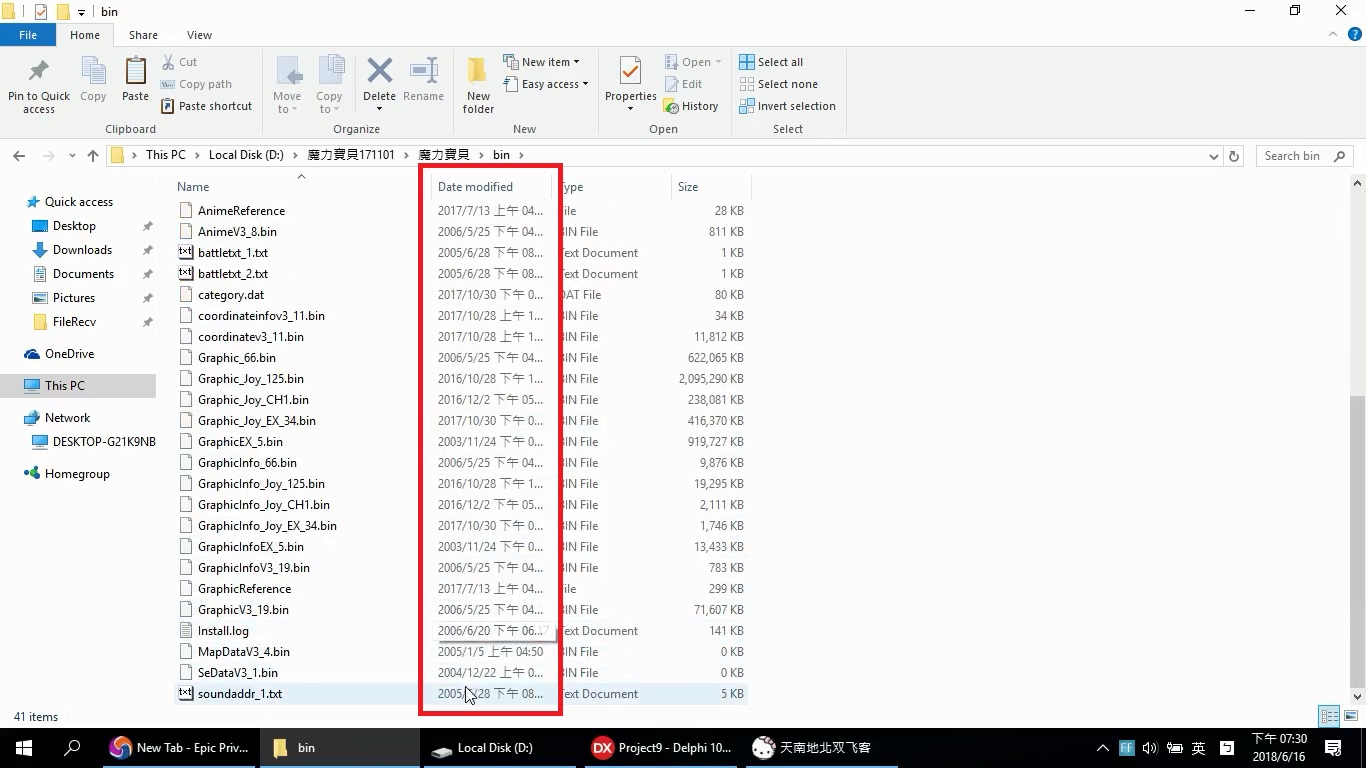
Task: Click the Delete icon in ribbon
Action: pyautogui.click(x=379, y=73)
